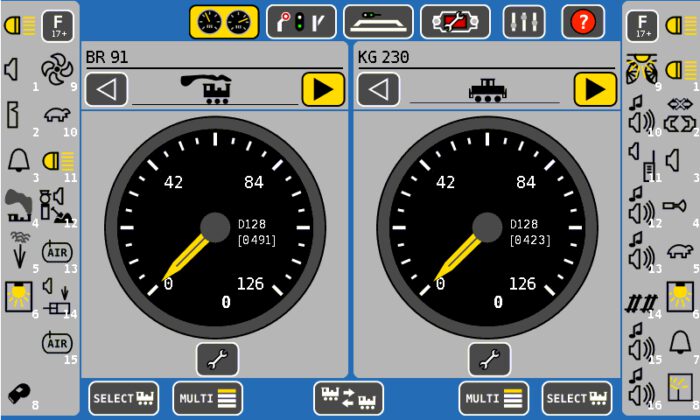Viewport: 700px width, 420px height.
Task: Toggle the bell function 3 on left panel
Action: tap(19, 159)
